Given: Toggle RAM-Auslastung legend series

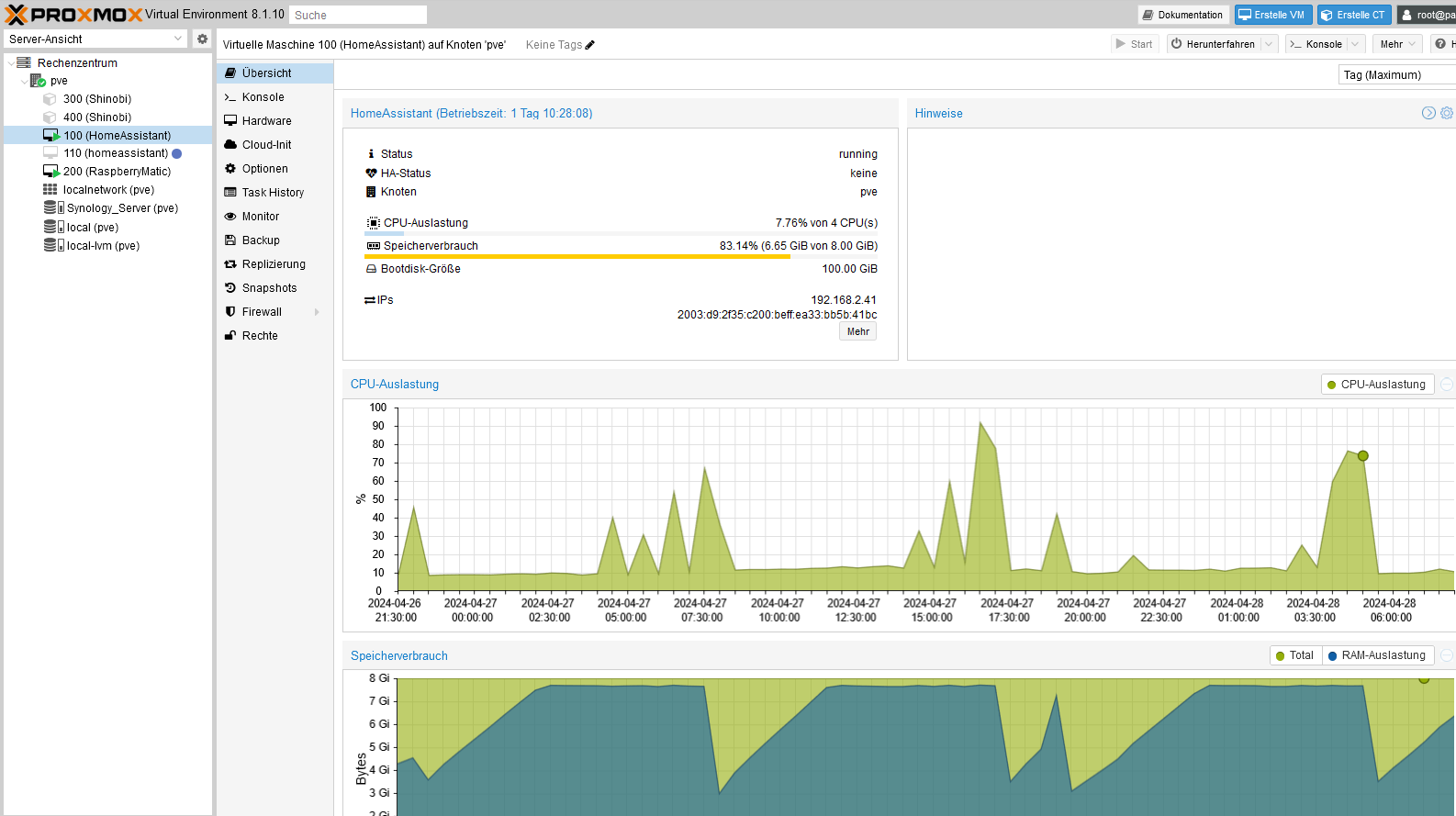Looking at the screenshot, I should (1377, 655).
